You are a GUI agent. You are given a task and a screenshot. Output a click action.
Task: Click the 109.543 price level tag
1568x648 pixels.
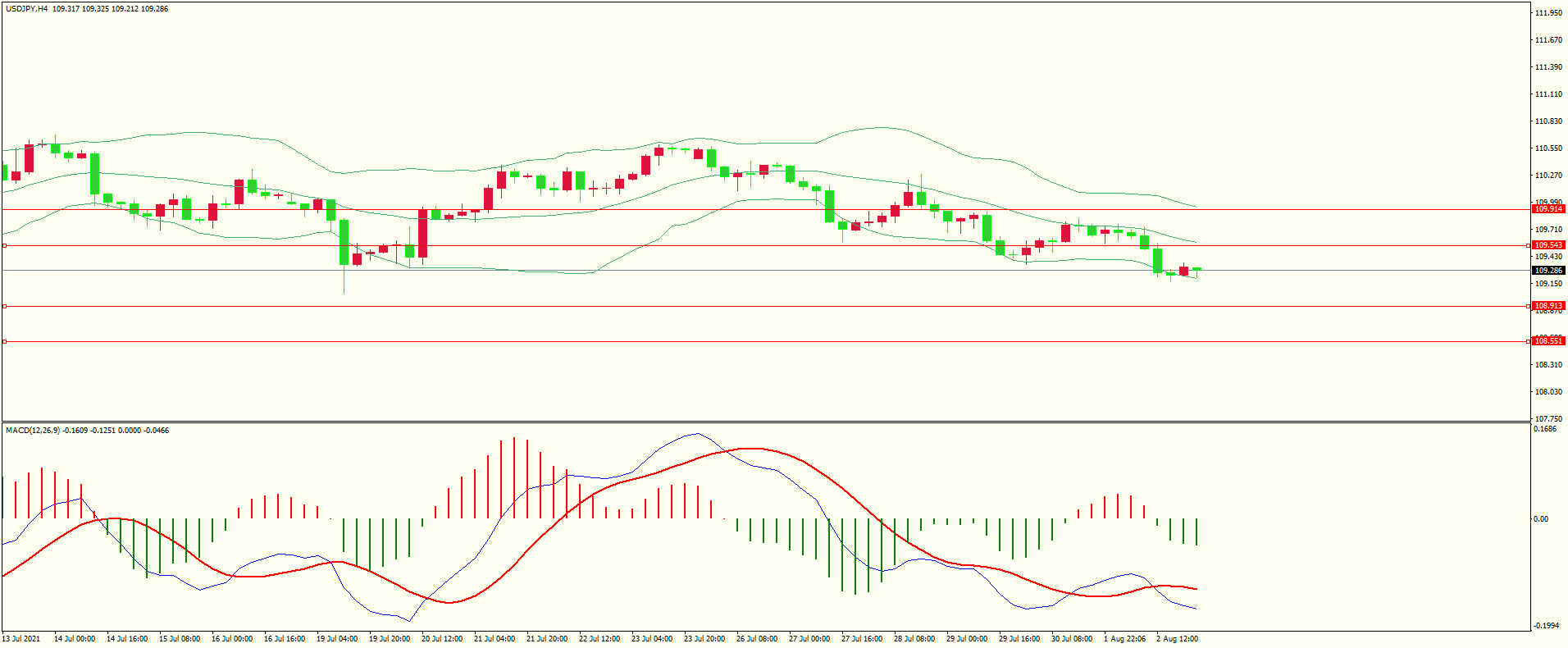click(1548, 245)
